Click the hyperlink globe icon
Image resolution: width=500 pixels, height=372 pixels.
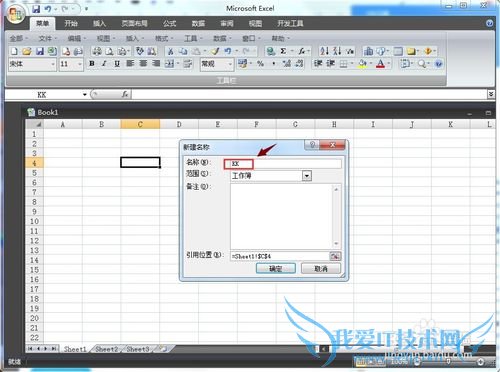tap(270, 51)
